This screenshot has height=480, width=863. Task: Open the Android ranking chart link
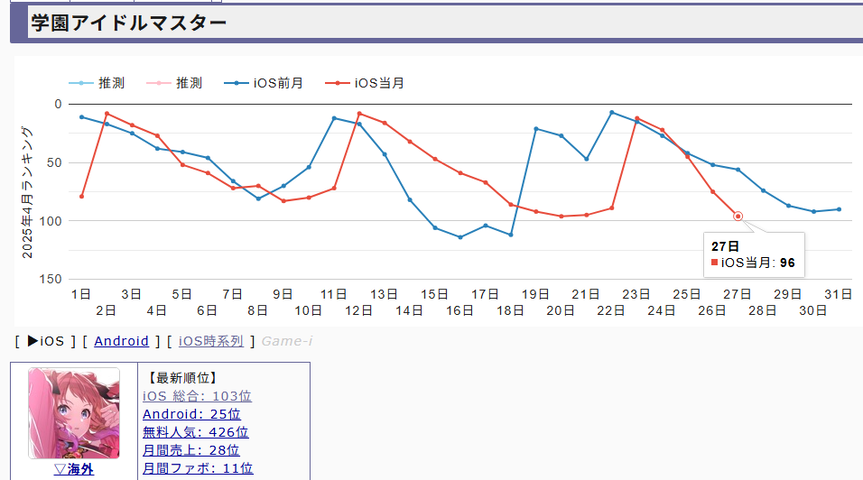(x=121, y=341)
